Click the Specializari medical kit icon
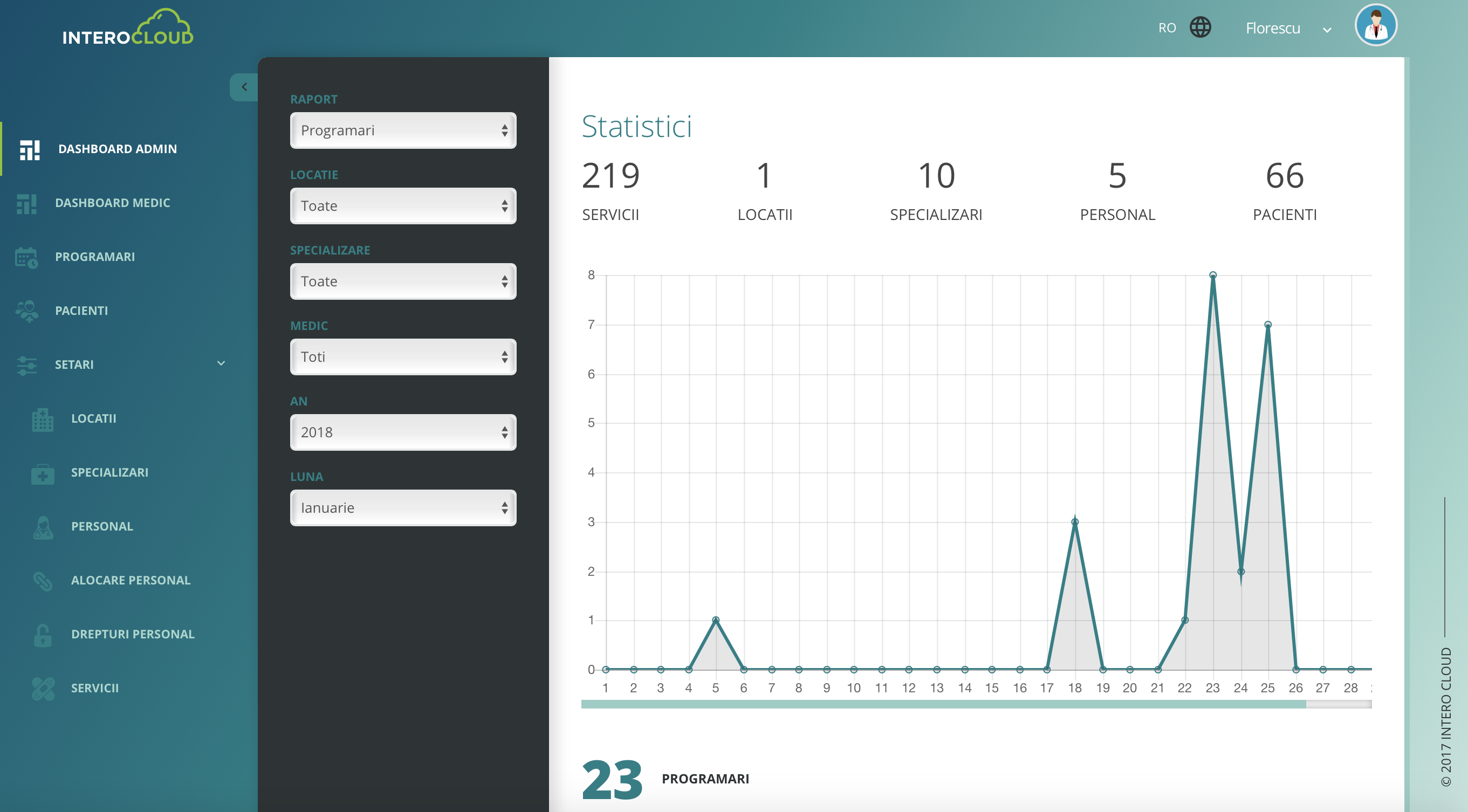Screen dimensions: 1468x812 [x=43, y=473]
